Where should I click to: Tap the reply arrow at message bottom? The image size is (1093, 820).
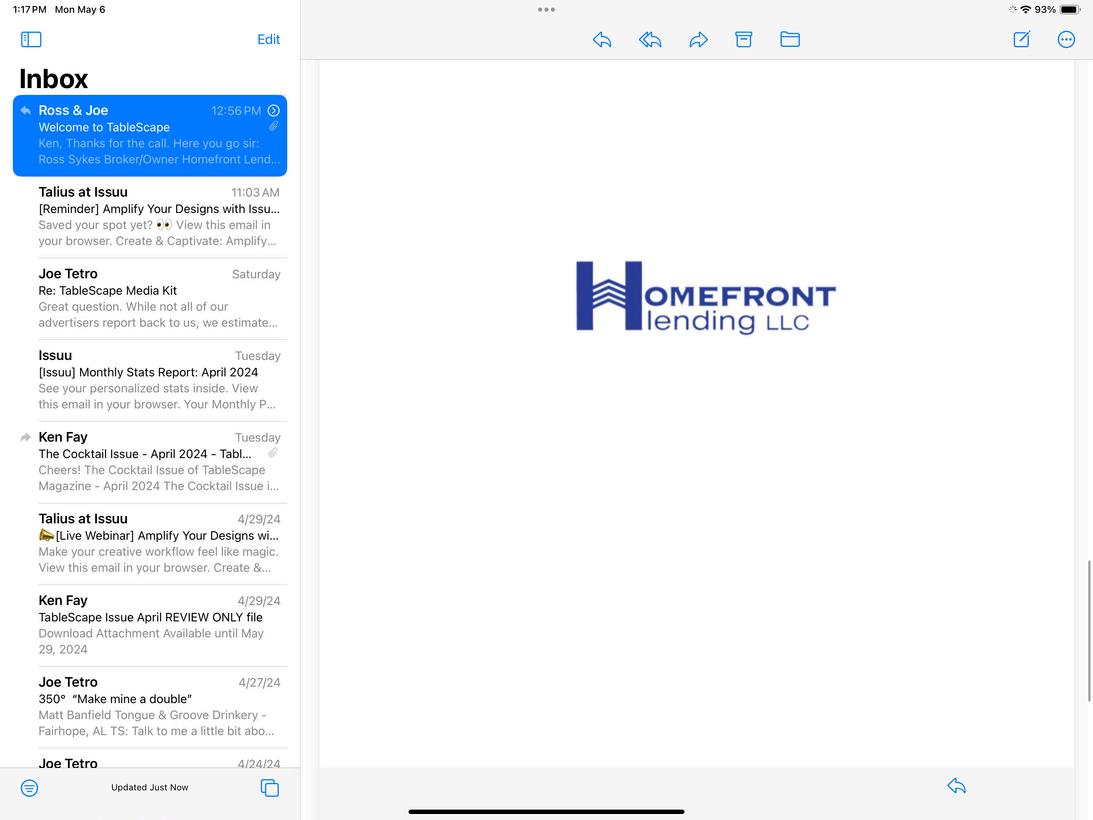coord(956,786)
